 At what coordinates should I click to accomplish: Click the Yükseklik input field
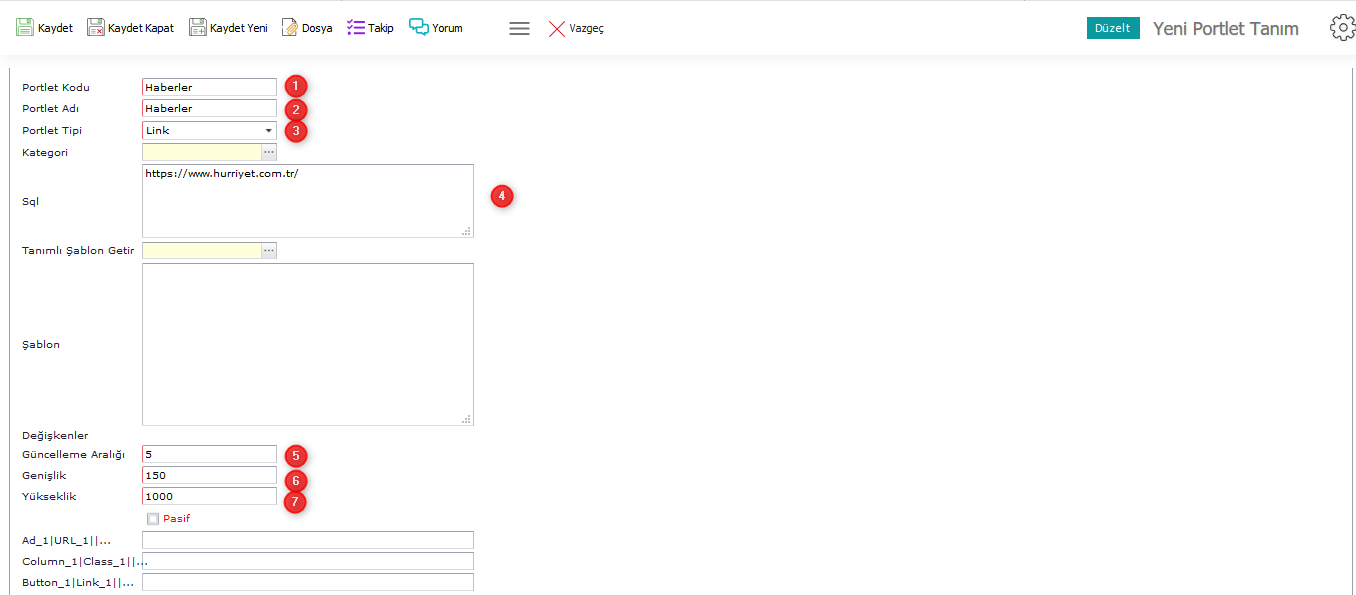(x=209, y=496)
